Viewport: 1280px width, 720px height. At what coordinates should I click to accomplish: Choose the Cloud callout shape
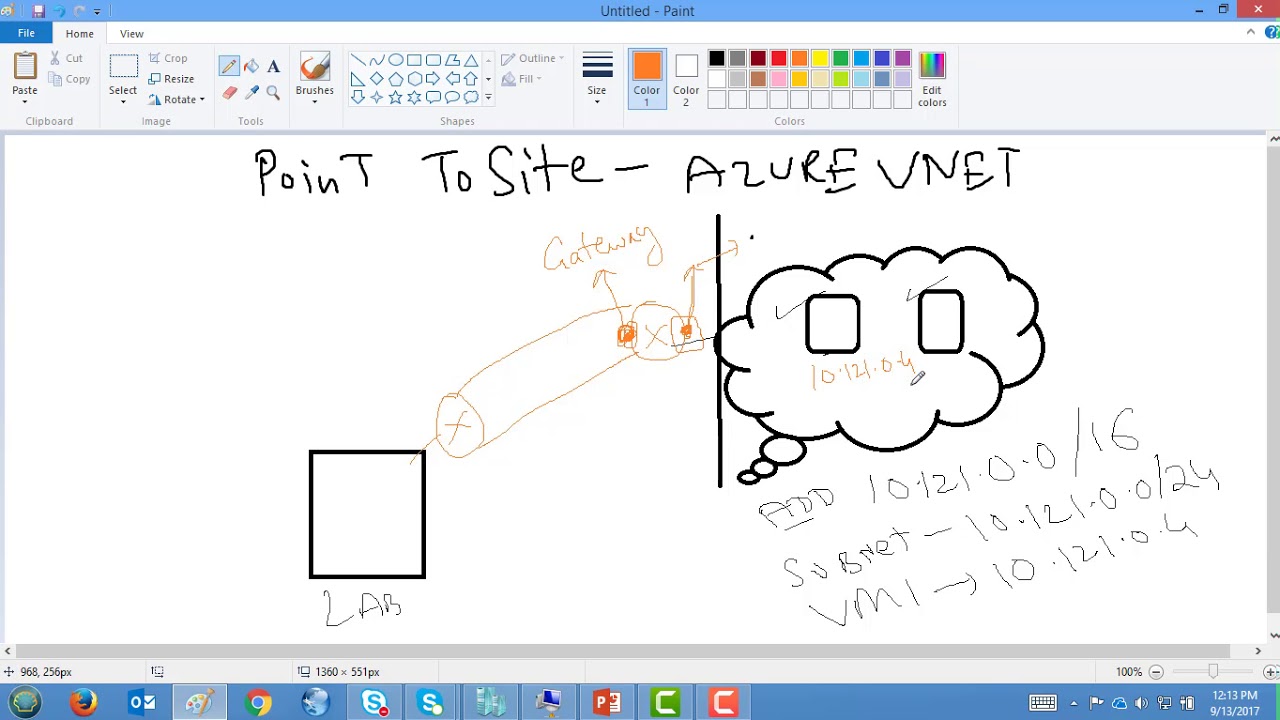pos(471,97)
